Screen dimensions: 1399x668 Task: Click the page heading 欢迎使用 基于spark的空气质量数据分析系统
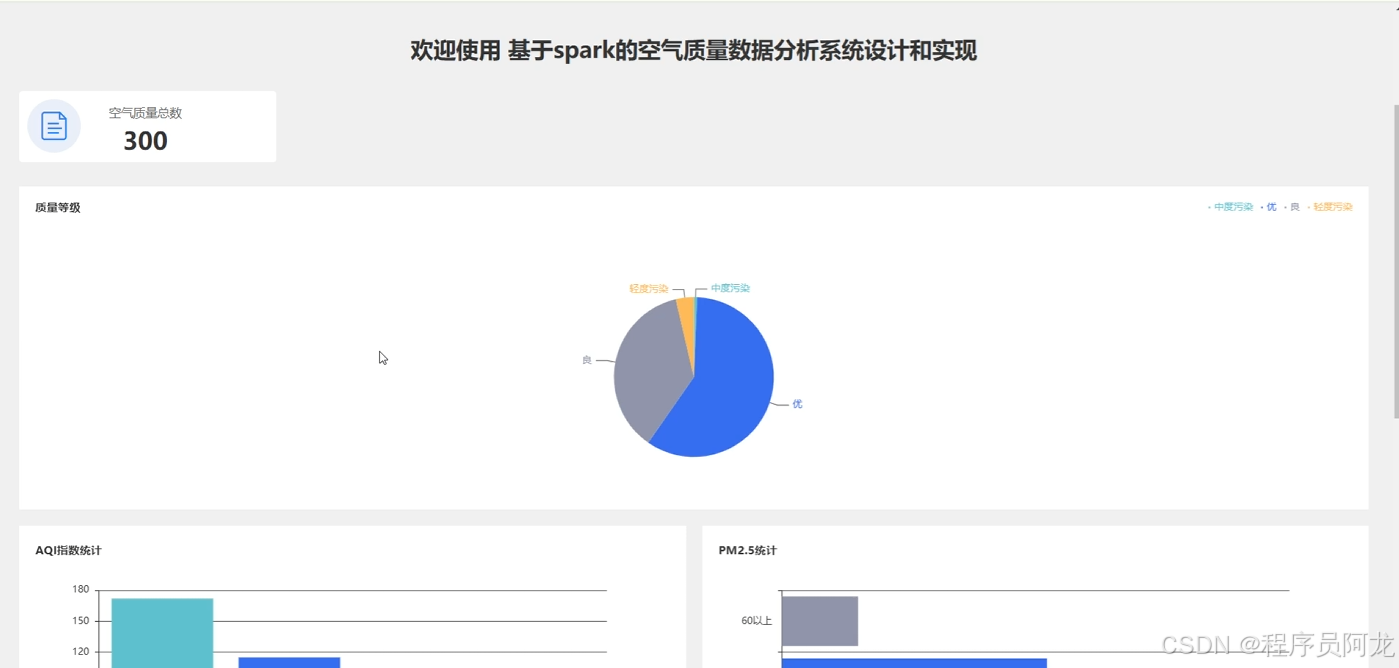[x=693, y=51]
